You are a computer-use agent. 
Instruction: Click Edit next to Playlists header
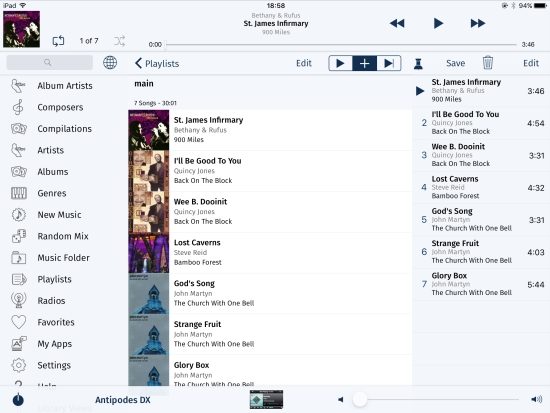[304, 63]
